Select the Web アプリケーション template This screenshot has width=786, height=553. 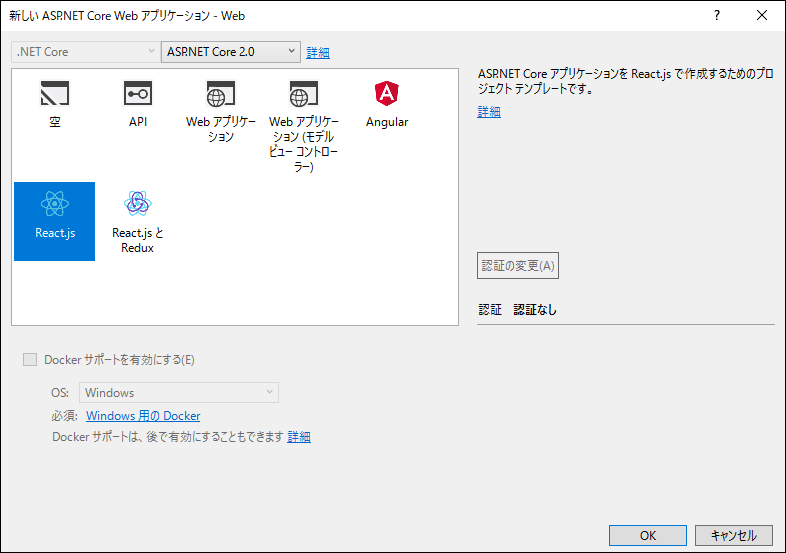[221, 111]
